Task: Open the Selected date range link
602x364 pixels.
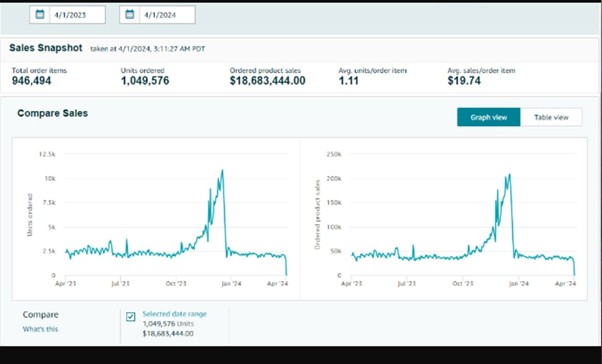Action: [x=174, y=314]
